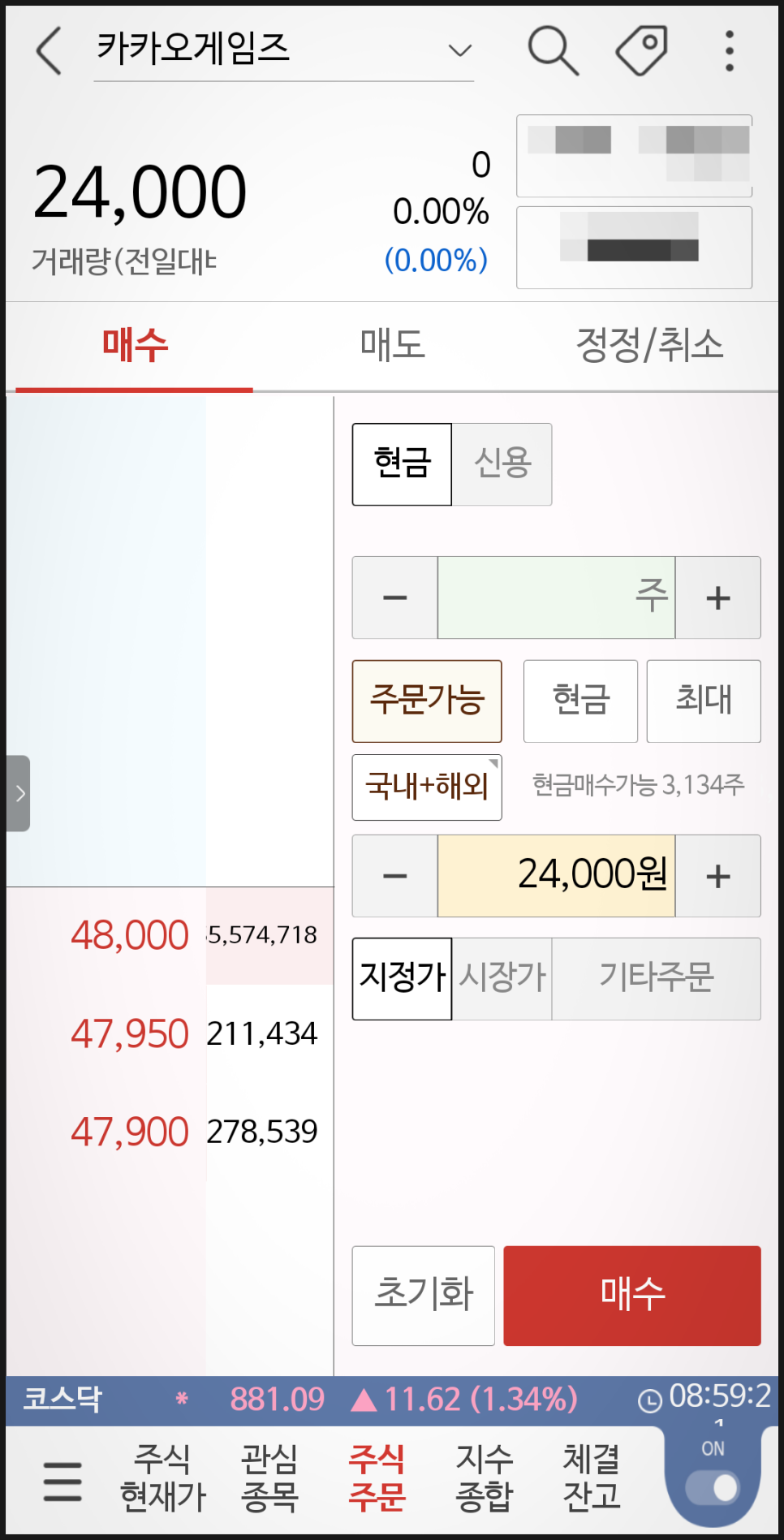Open 주식 주문 in bottom navigation
The height and width of the screenshot is (1540, 784).
(x=377, y=1478)
